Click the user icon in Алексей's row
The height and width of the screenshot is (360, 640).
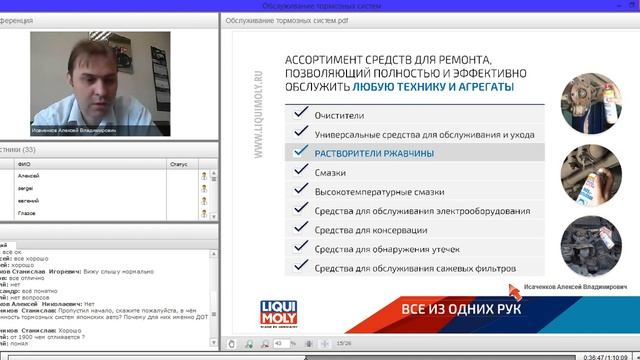204,176
